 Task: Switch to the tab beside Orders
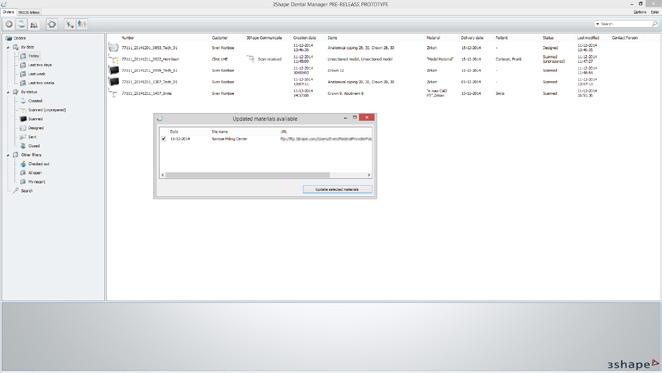point(29,13)
